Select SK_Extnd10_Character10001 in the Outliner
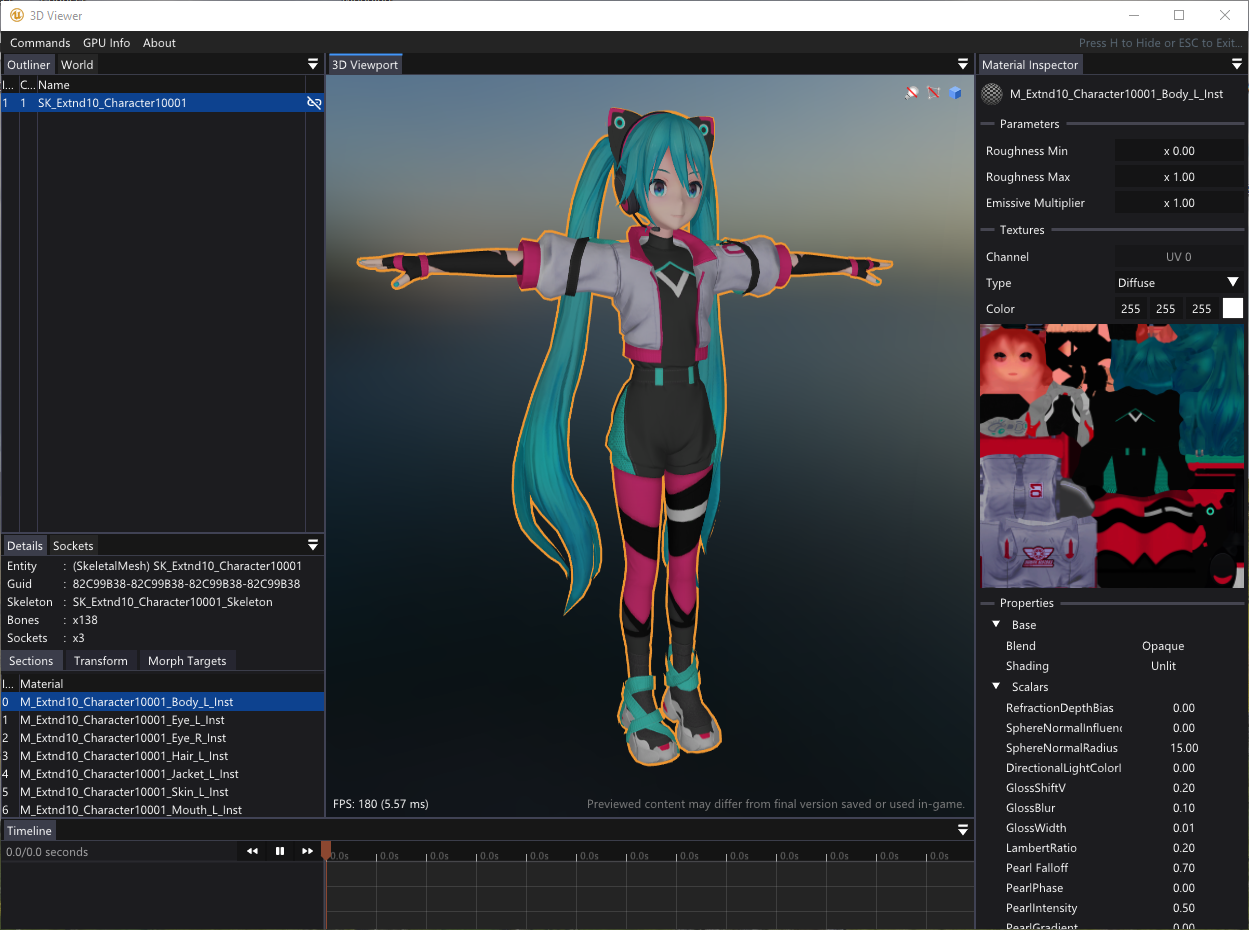This screenshot has width=1249, height=930. [x=163, y=103]
